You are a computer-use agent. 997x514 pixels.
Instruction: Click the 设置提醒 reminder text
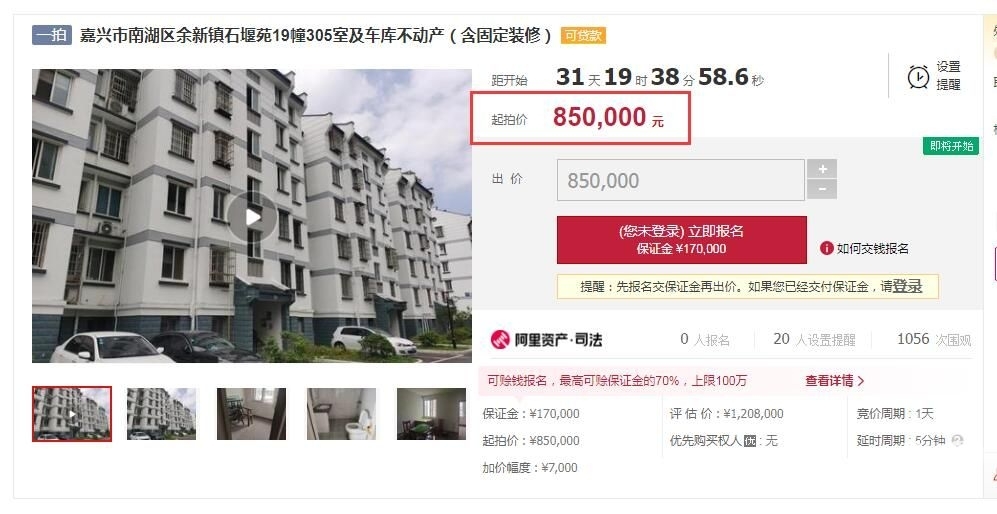pos(948,76)
